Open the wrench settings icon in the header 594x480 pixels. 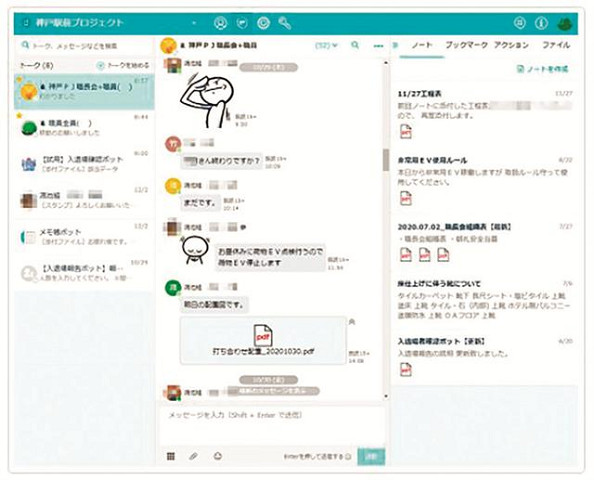pos(285,23)
